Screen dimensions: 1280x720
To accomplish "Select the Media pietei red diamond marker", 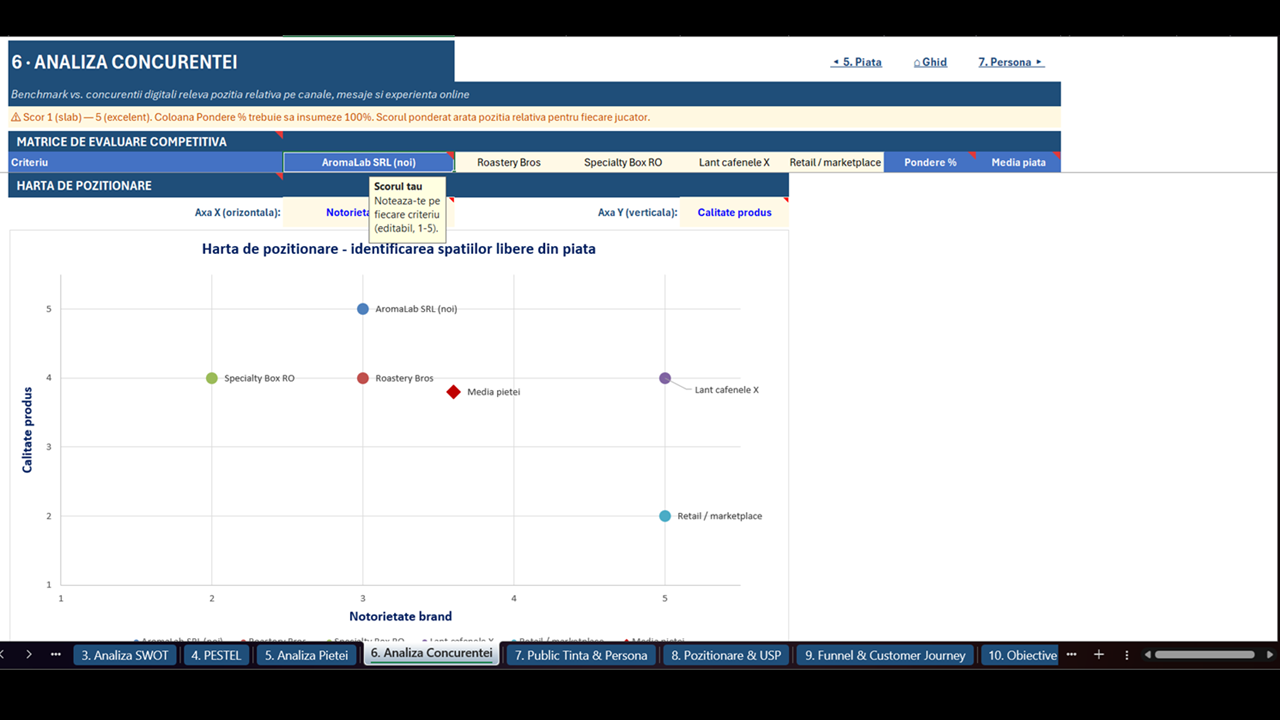I will [454, 392].
